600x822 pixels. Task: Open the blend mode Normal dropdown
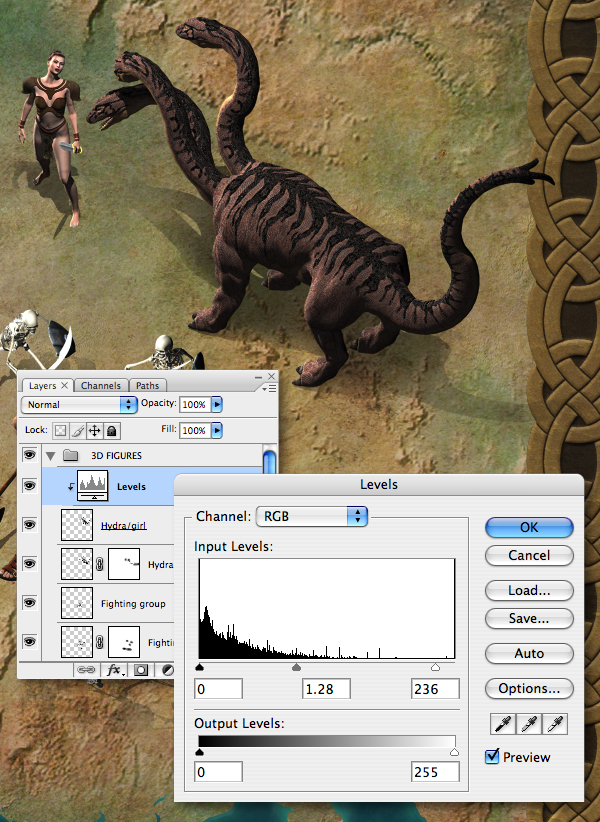tap(79, 405)
